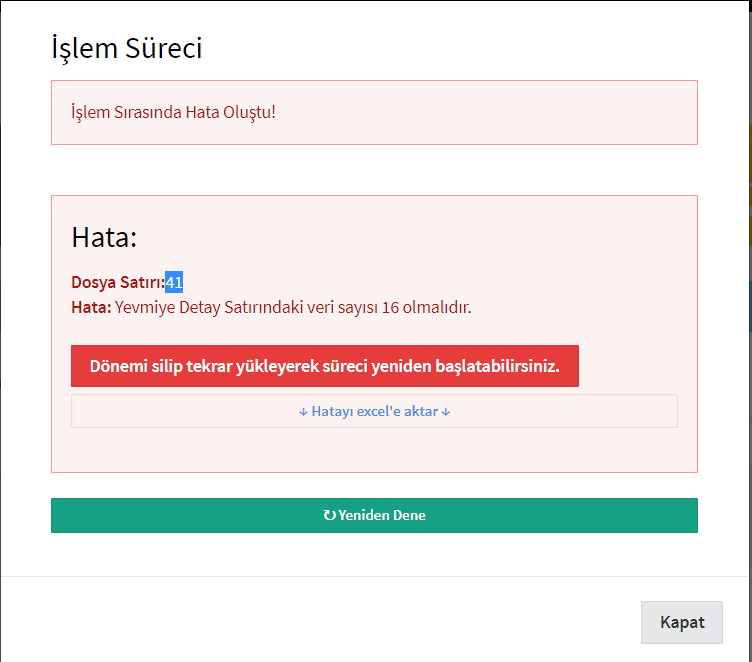Open the Hatayı excel'e aktar link

pyautogui.click(x=374, y=411)
